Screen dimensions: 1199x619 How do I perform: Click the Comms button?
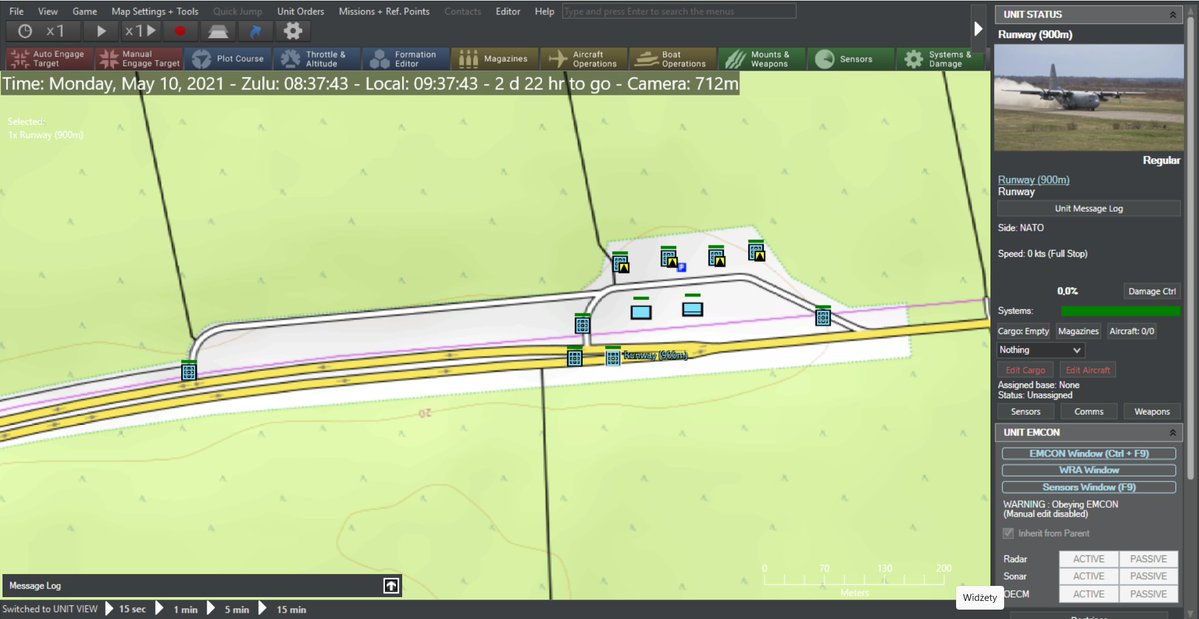point(1089,412)
